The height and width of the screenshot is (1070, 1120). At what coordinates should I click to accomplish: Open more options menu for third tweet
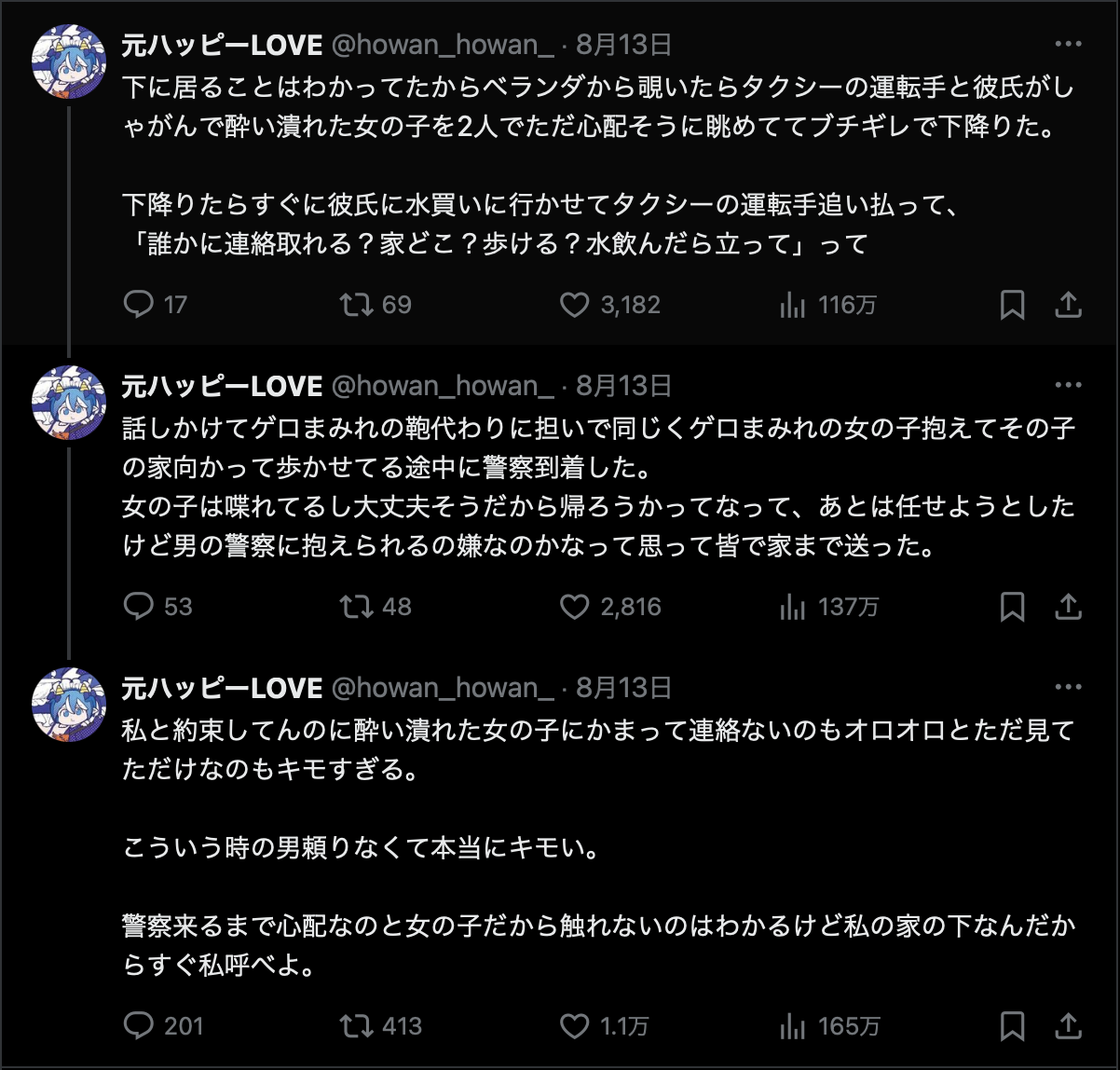pos(1068,688)
